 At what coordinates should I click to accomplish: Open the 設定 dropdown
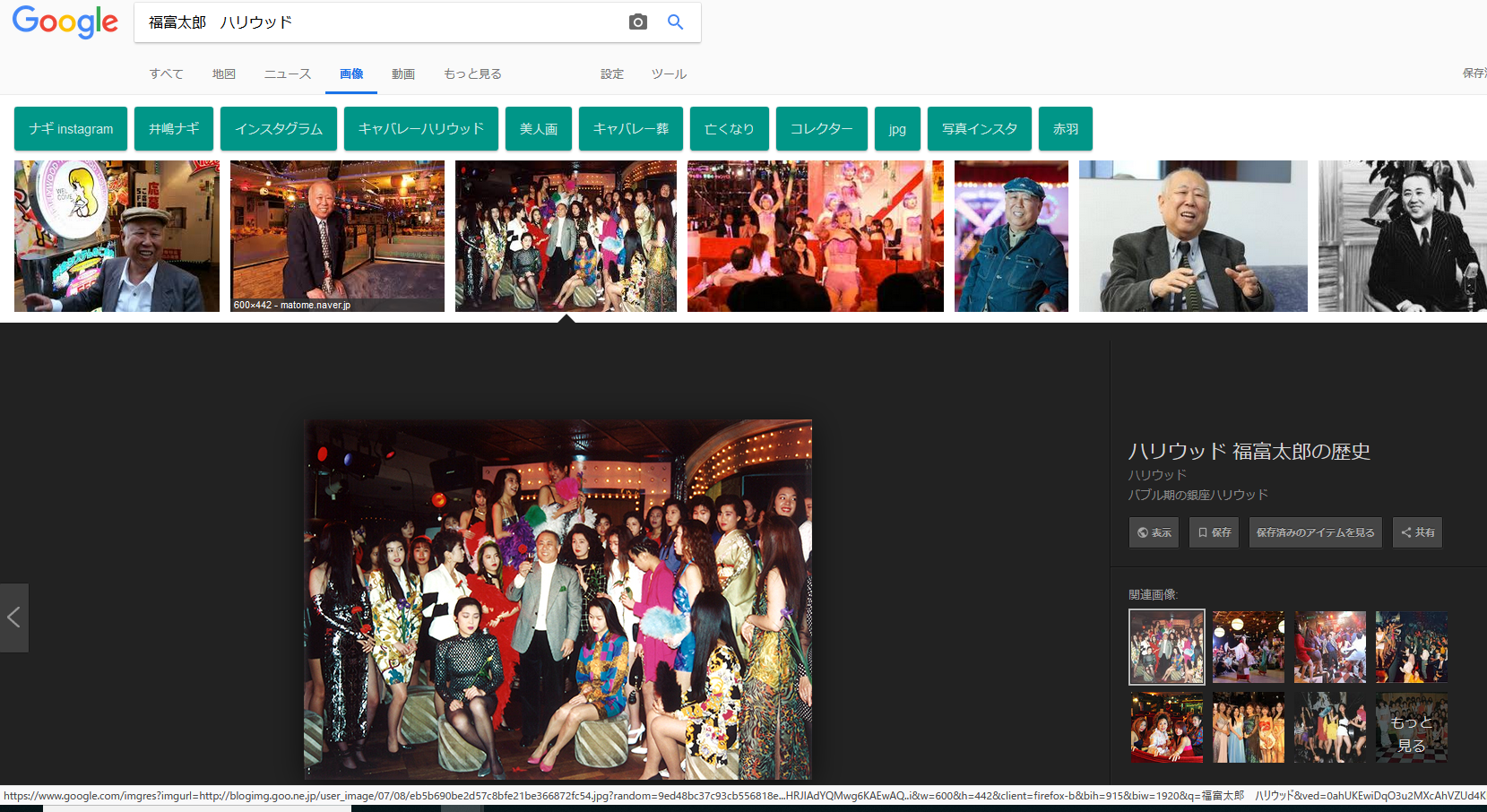(612, 73)
